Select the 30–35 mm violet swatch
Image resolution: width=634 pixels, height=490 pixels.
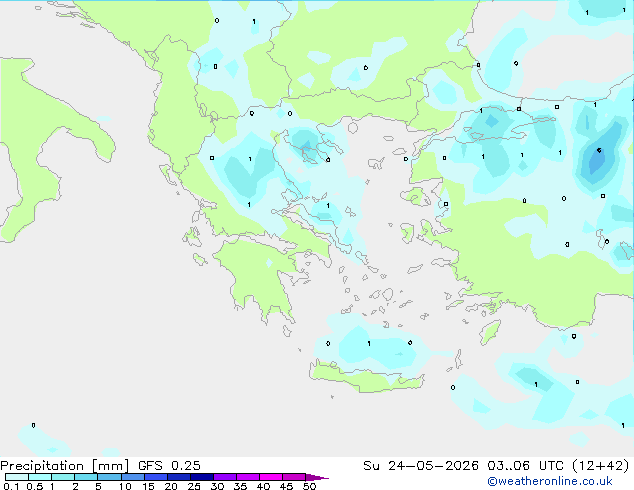click(224, 477)
